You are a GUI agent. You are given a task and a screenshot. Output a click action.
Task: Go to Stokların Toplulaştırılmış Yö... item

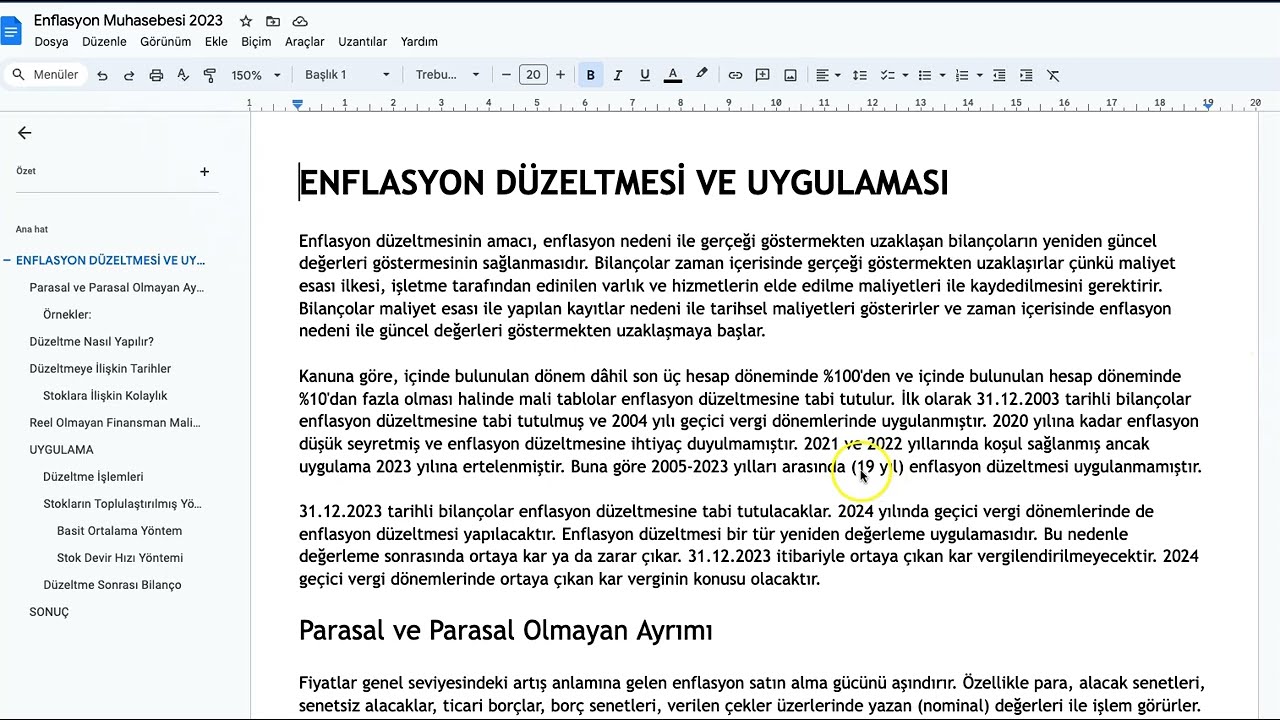(122, 503)
